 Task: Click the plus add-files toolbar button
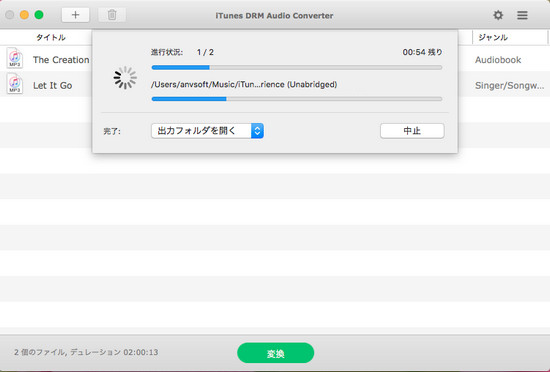coord(75,15)
